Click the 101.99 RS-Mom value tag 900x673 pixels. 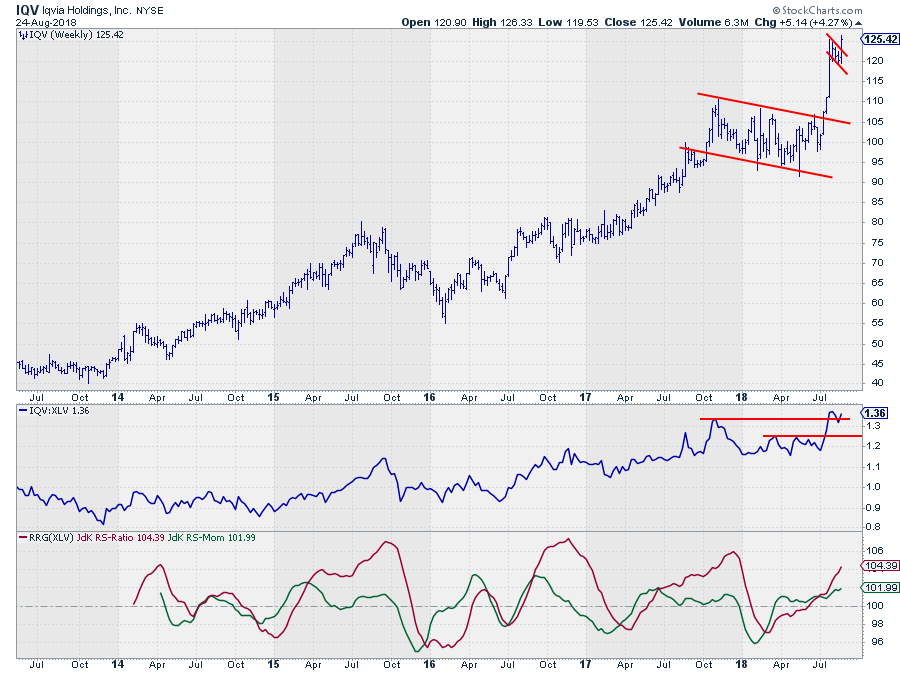[x=880, y=588]
